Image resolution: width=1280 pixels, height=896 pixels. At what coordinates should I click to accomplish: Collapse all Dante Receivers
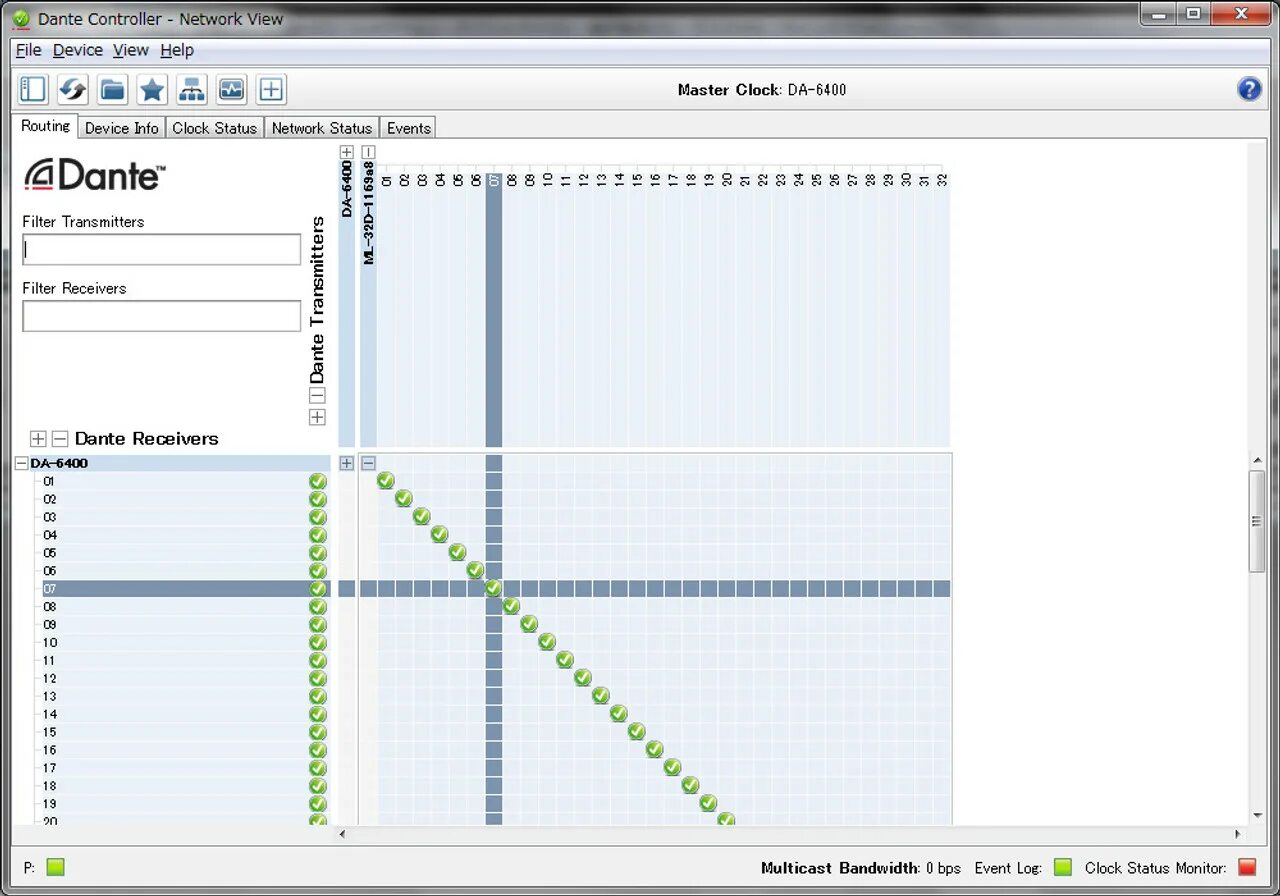click(60, 438)
